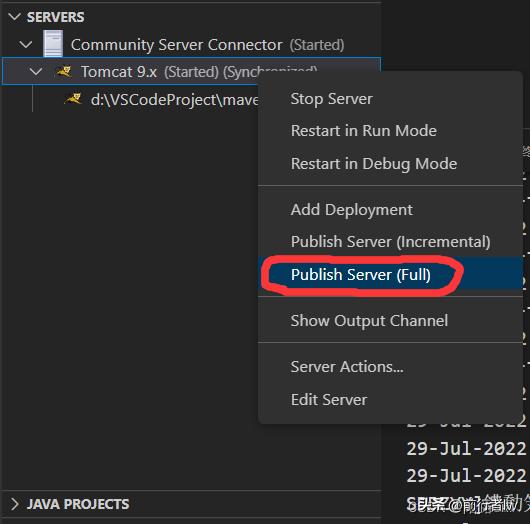Choose Edit Server from context menu
The height and width of the screenshot is (524, 530).
pos(390,400)
